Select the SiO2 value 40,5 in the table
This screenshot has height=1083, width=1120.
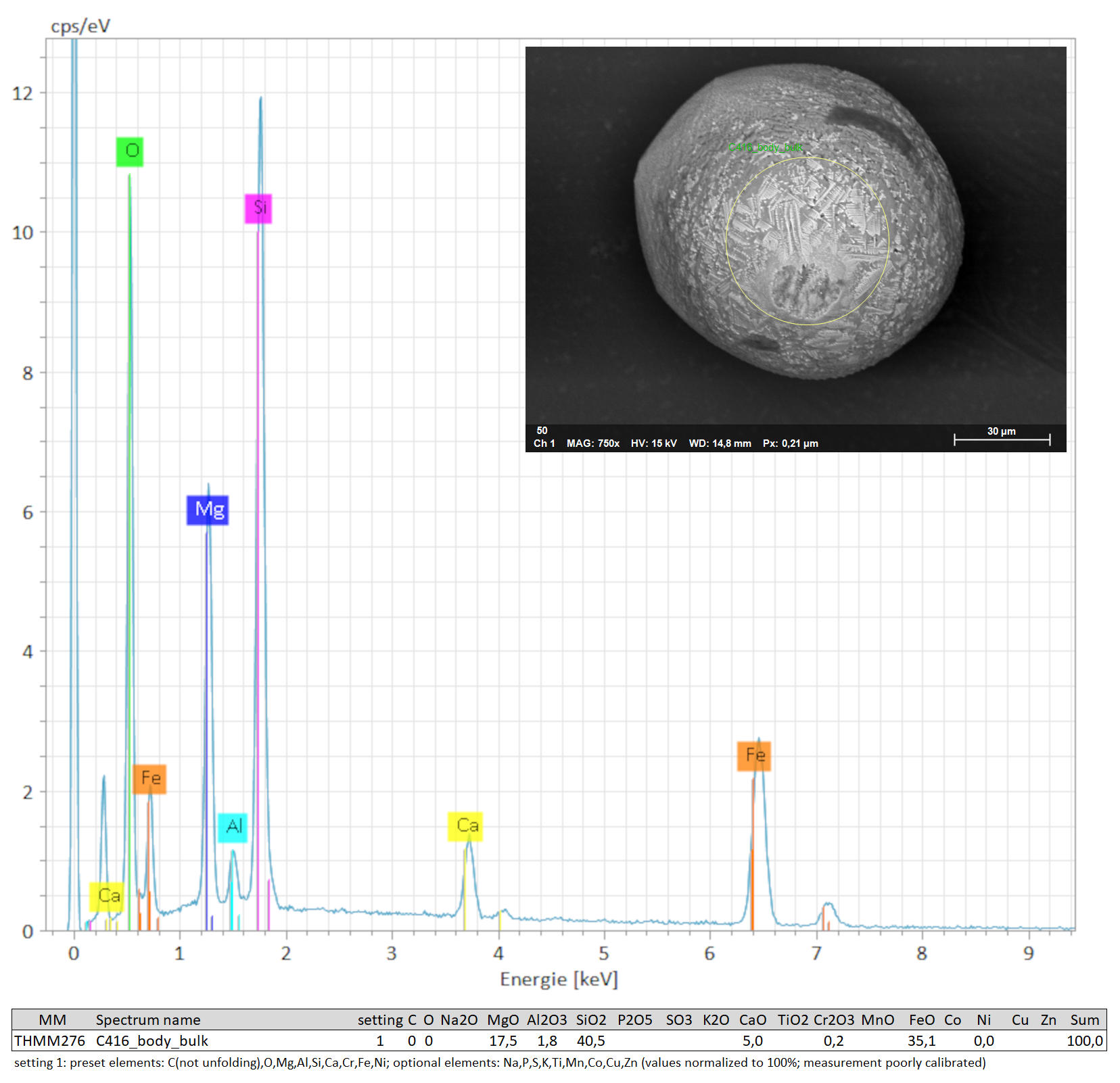590,1041
